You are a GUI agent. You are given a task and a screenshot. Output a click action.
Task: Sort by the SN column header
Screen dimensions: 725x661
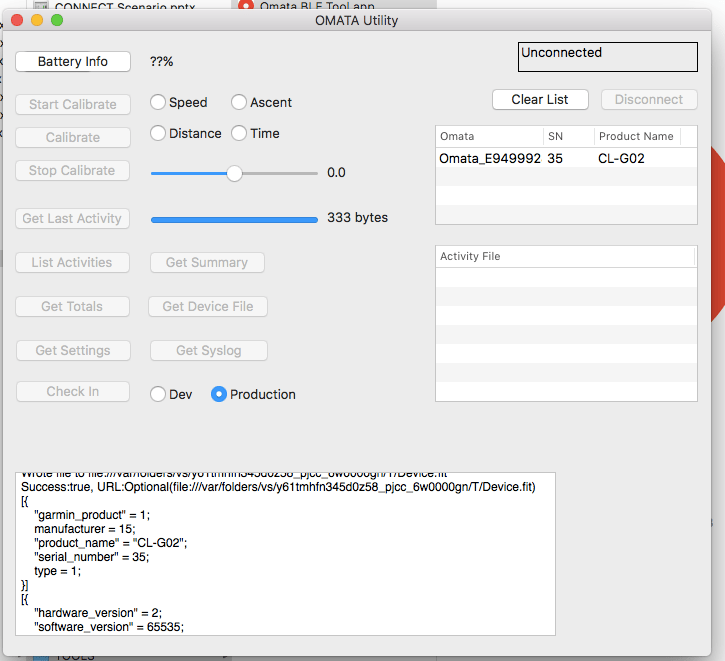tap(568, 136)
